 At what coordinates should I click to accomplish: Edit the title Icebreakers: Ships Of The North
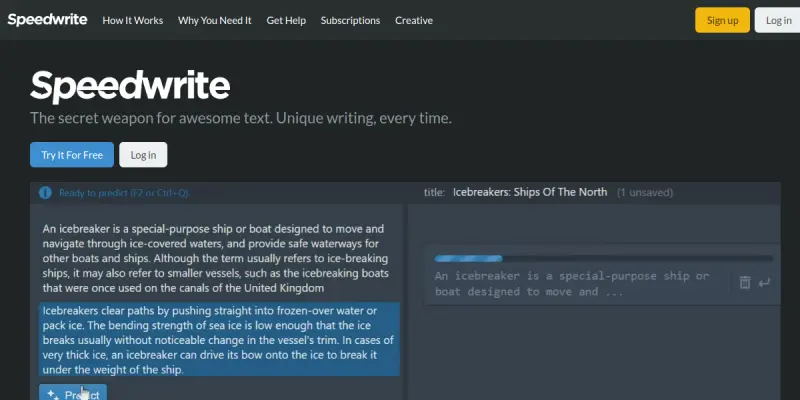[x=530, y=192]
